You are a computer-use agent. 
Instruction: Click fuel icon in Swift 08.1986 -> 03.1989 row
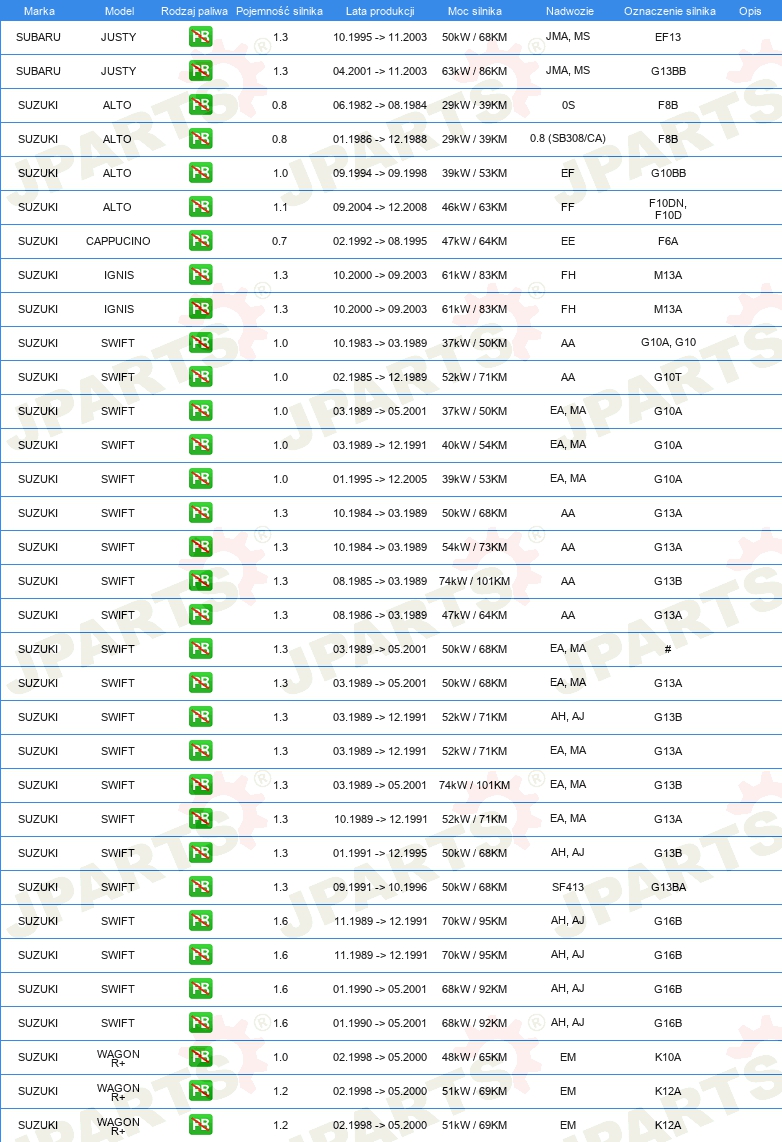[200, 615]
